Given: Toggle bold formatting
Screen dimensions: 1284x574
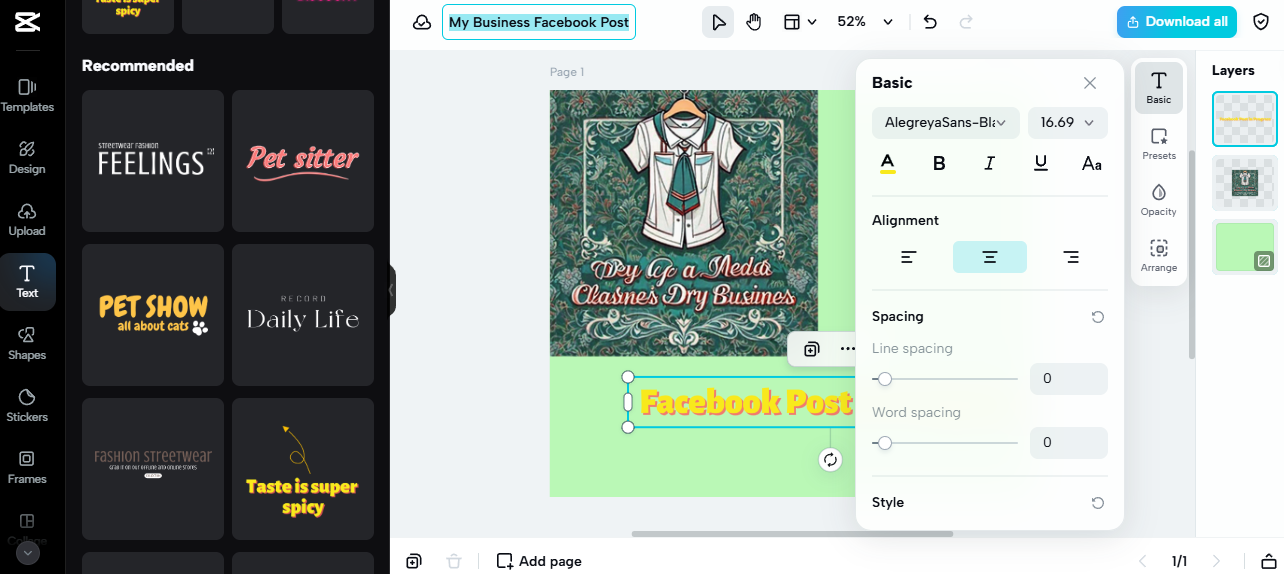Looking at the screenshot, I should pyautogui.click(x=939, y=163).
